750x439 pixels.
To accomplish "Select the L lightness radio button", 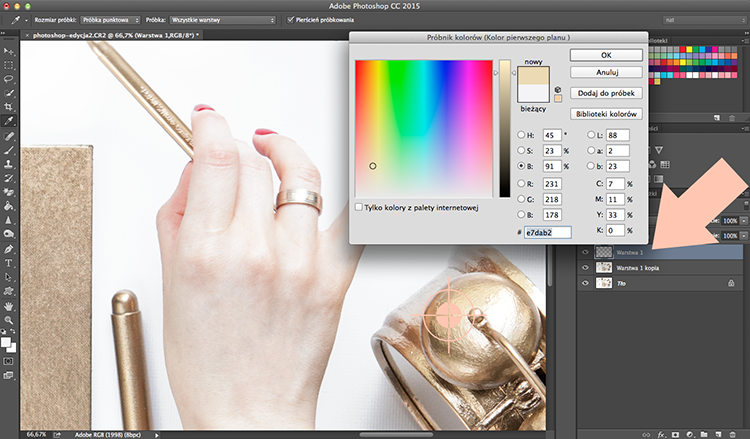I will 591,135.
